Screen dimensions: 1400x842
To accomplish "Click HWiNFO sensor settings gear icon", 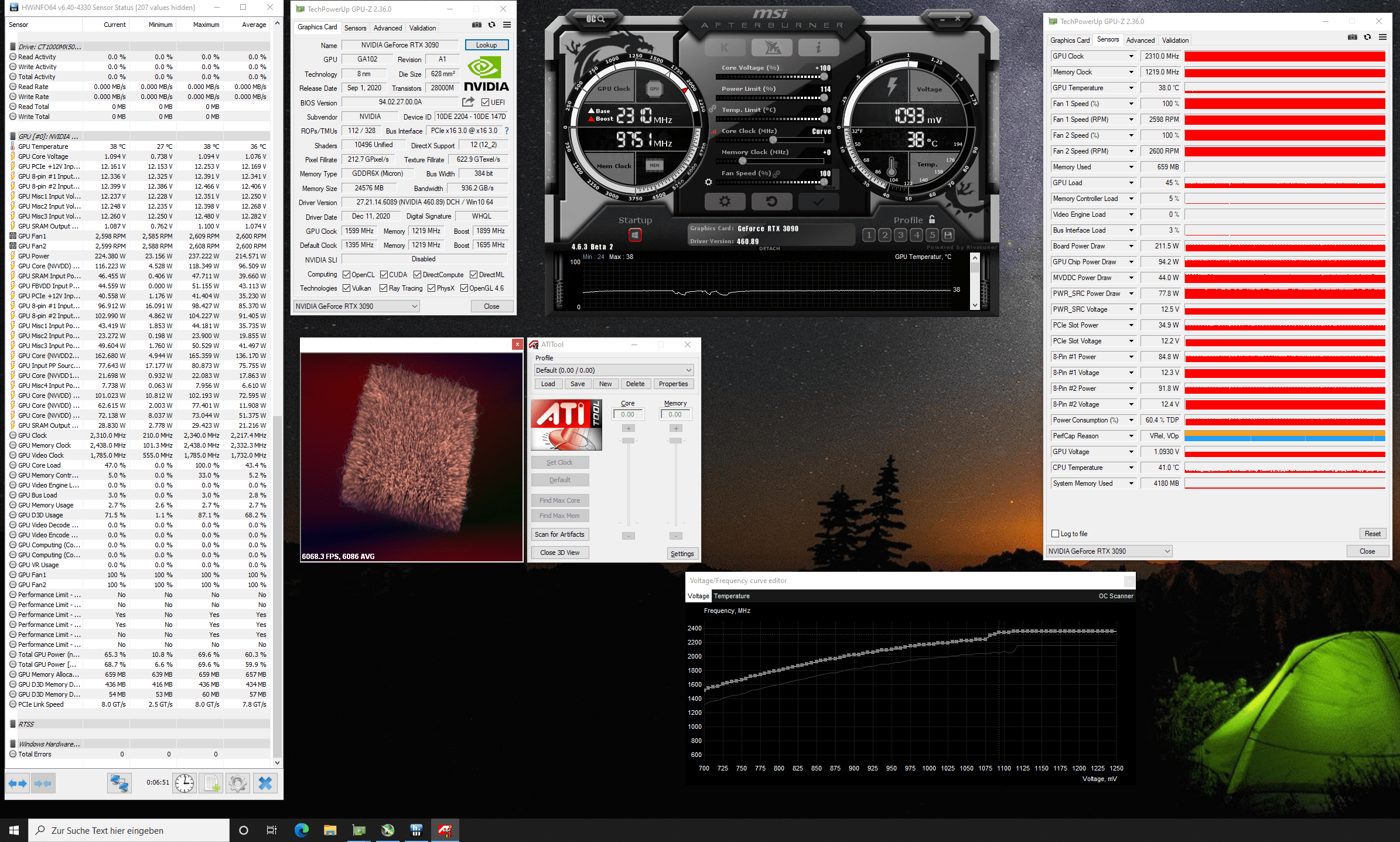I will coord(238,783).
